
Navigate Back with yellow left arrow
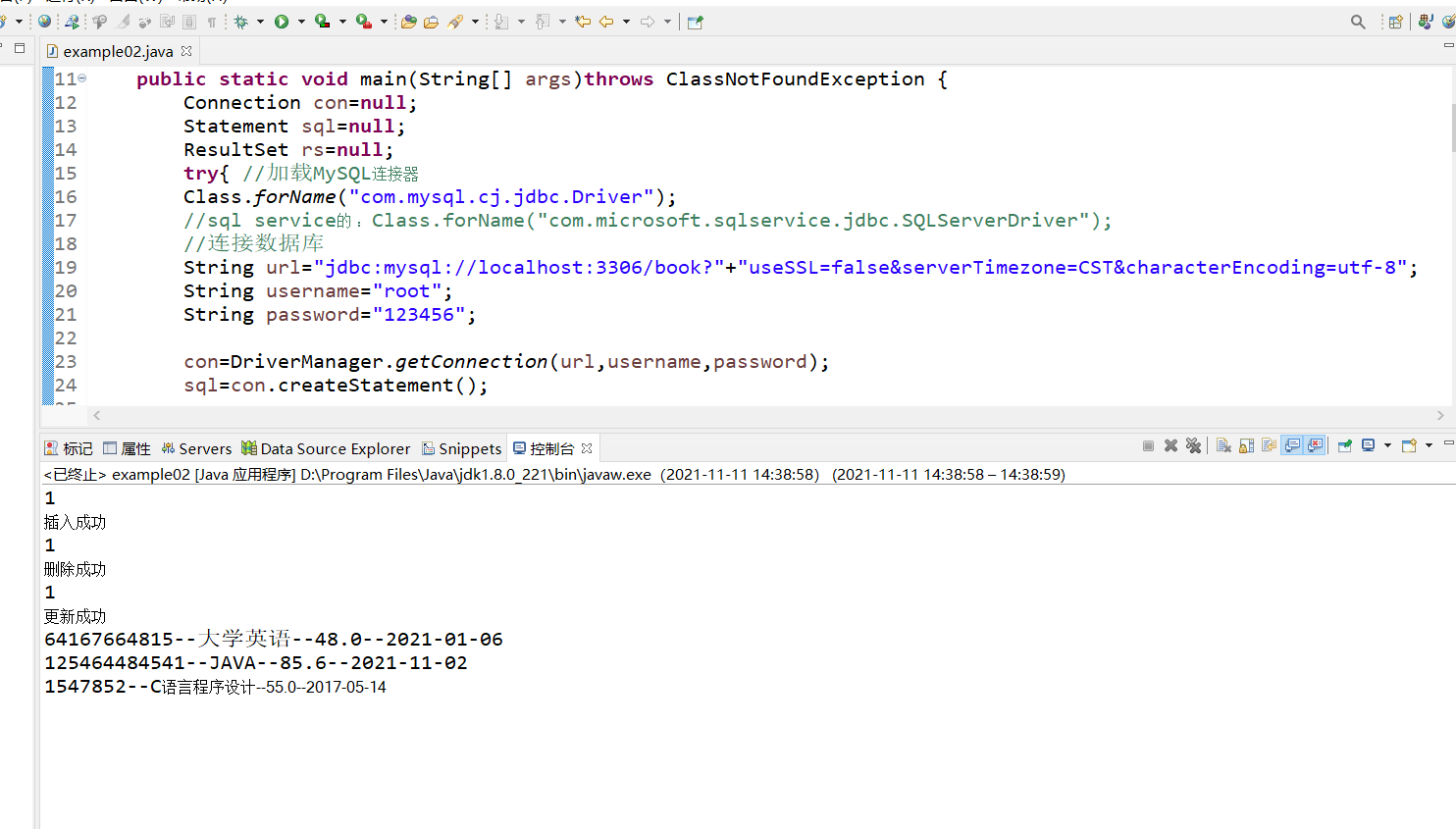click(x=606, y=22)
